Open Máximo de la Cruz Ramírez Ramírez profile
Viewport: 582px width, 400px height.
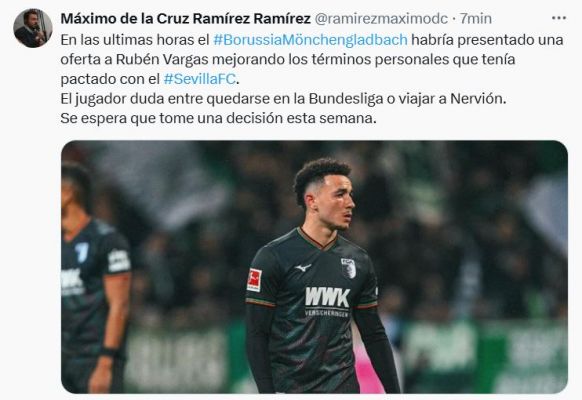[x=185, y=19]
